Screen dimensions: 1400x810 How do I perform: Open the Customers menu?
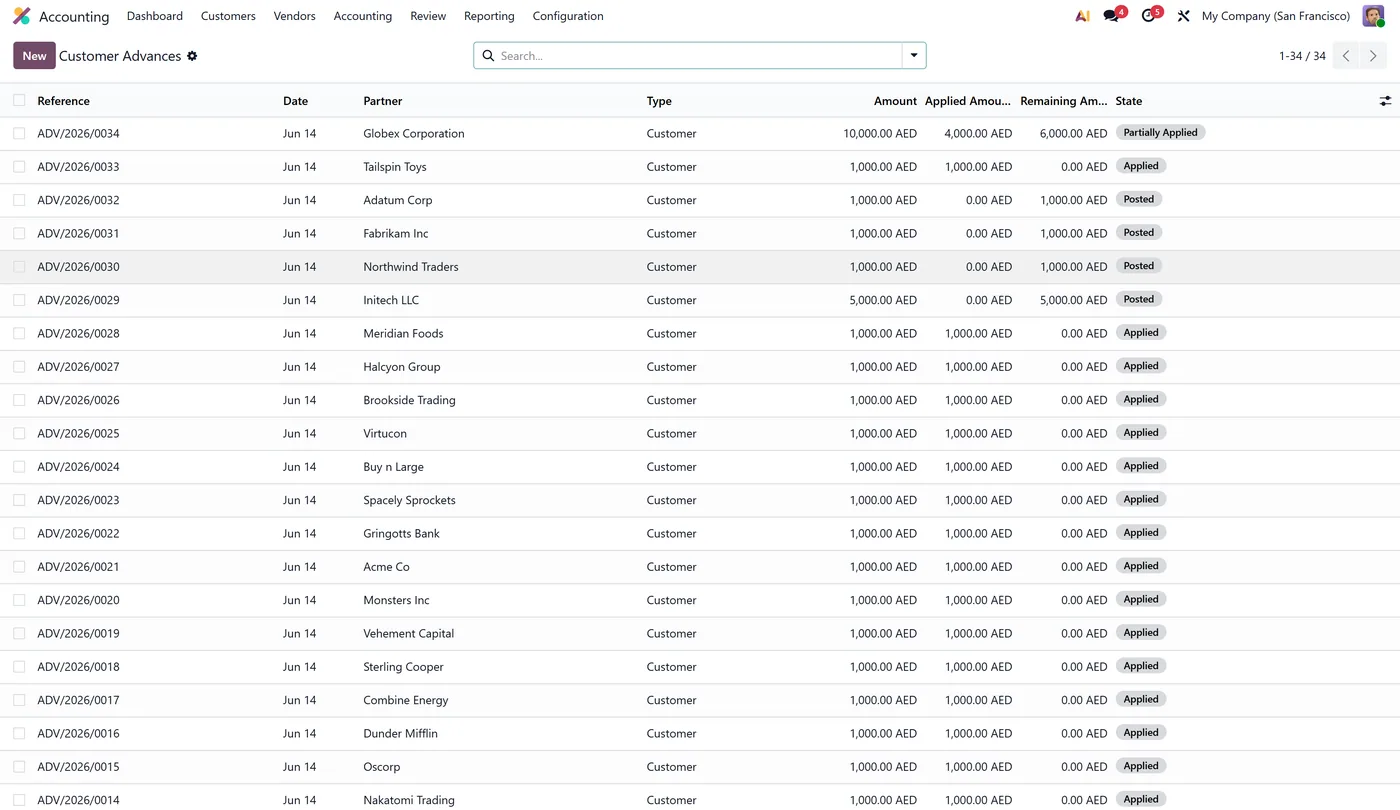click(x=228, y=16)
